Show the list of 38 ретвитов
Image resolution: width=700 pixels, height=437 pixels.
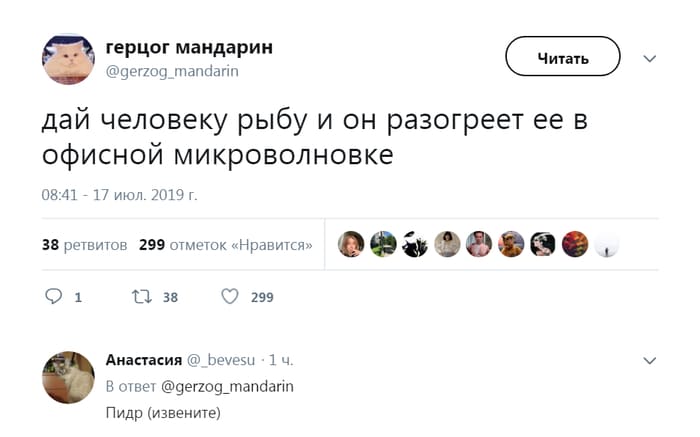coord(84,245)
